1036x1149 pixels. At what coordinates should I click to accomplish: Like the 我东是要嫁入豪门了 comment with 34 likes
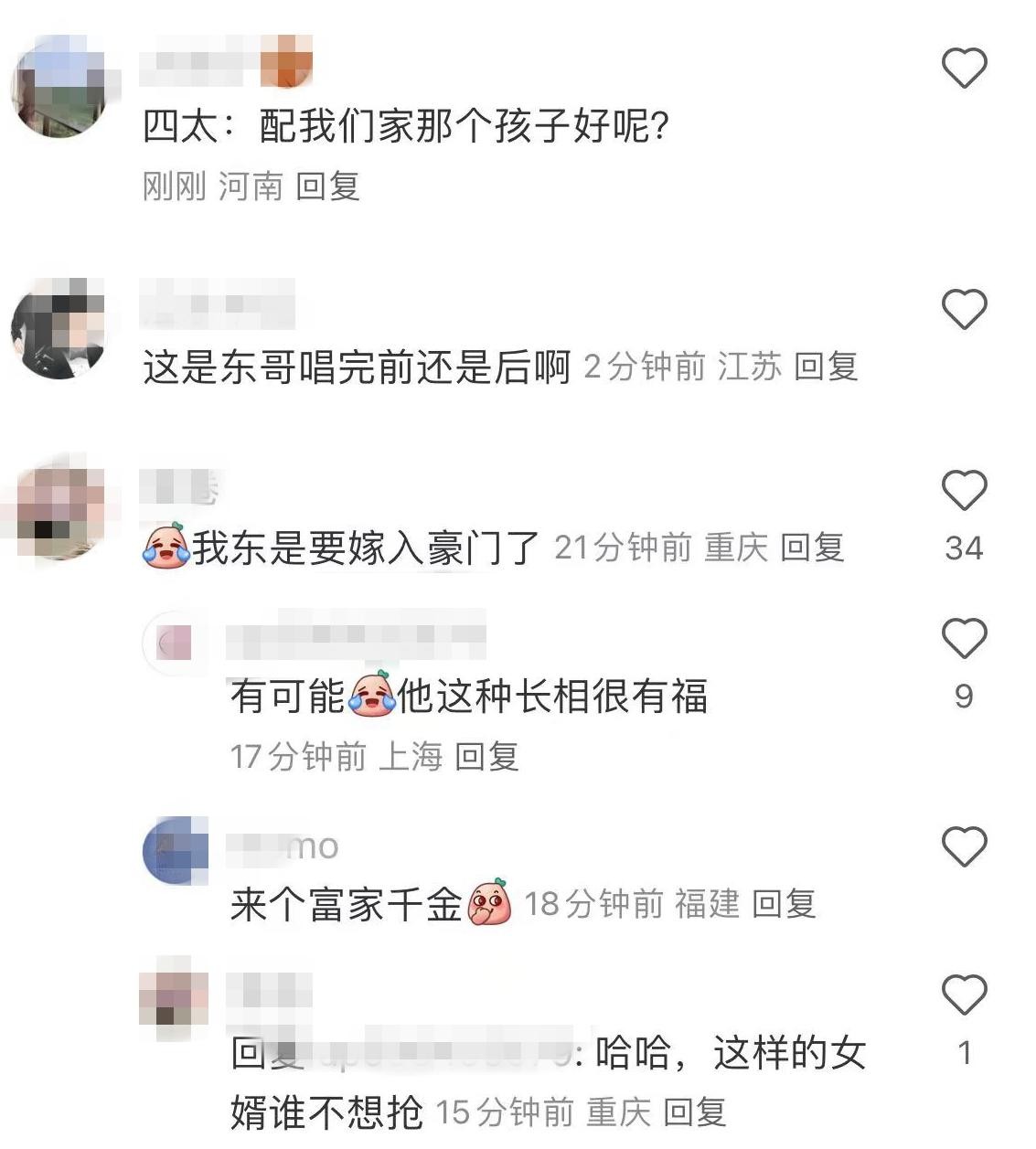965,490
